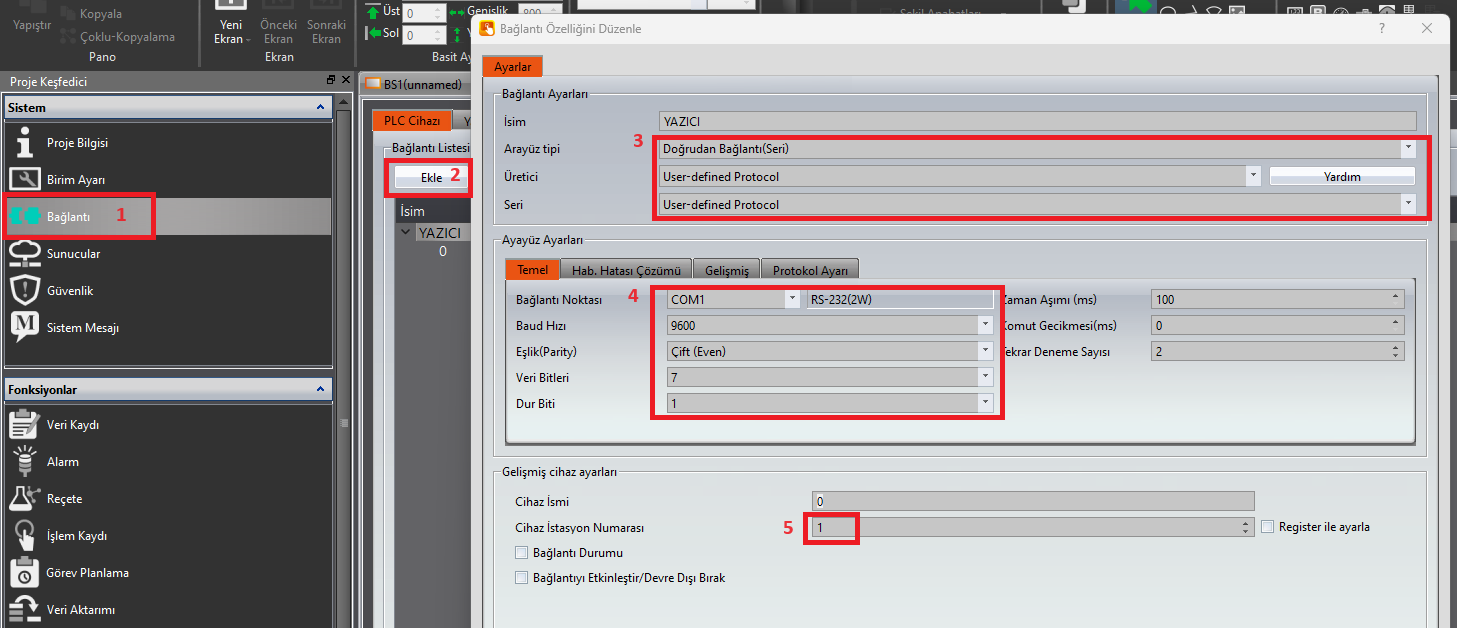
Task: Open the Reçete flask icon
Action: coord(24,499)
